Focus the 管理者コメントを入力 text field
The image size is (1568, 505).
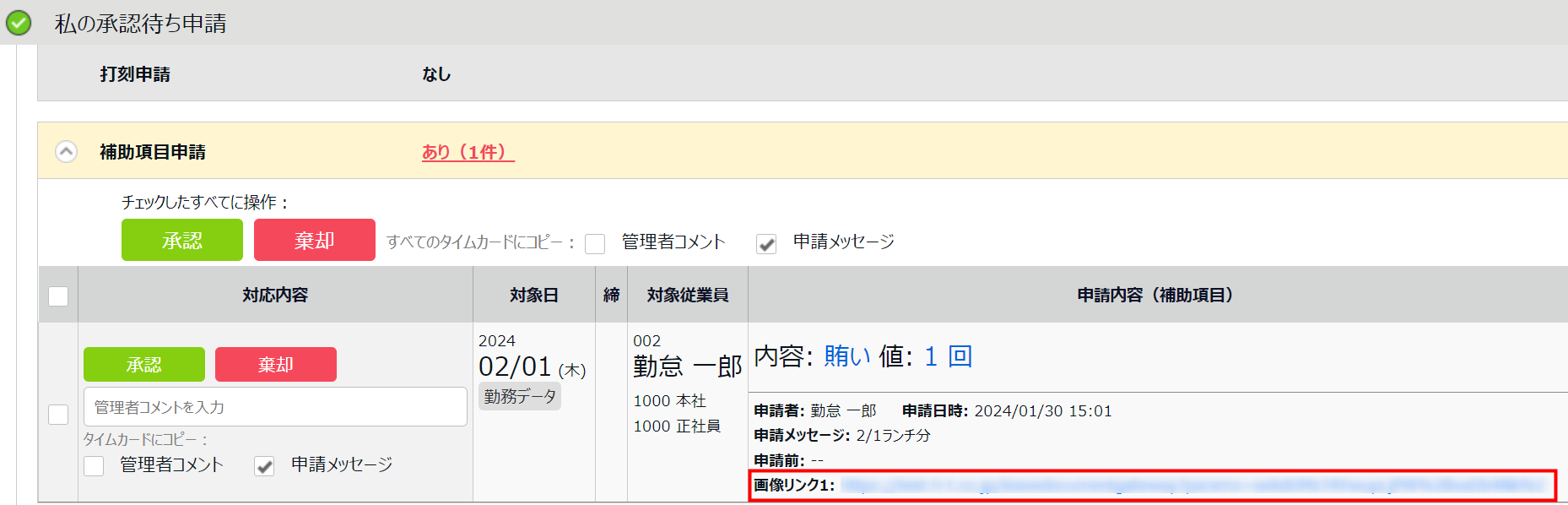(x=275, y=407)
